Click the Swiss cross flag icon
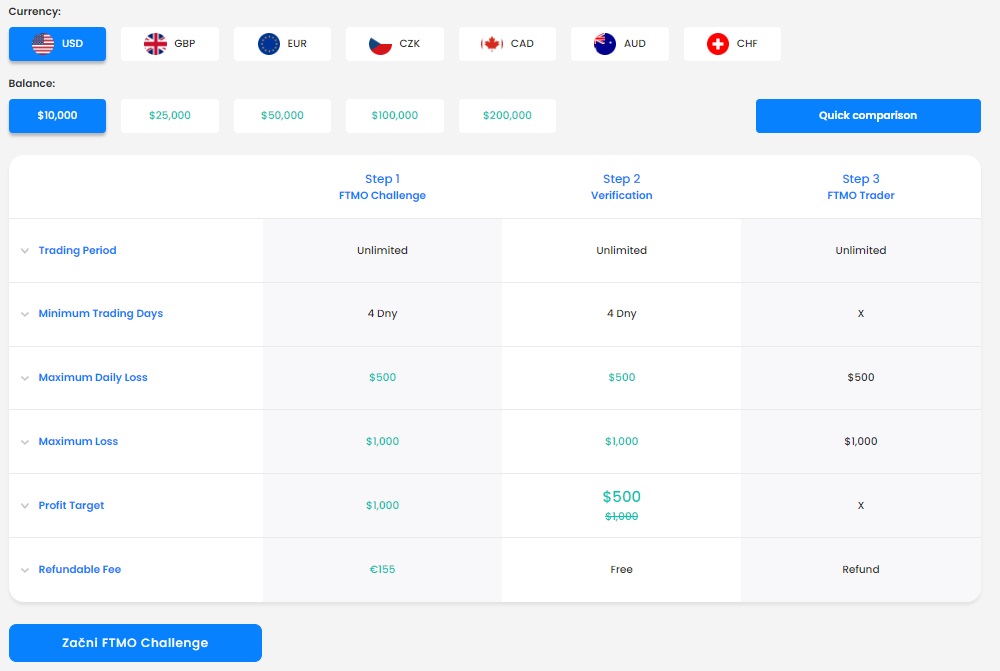The width and height of the screenshot is (1000, 671). pos(717,43)
